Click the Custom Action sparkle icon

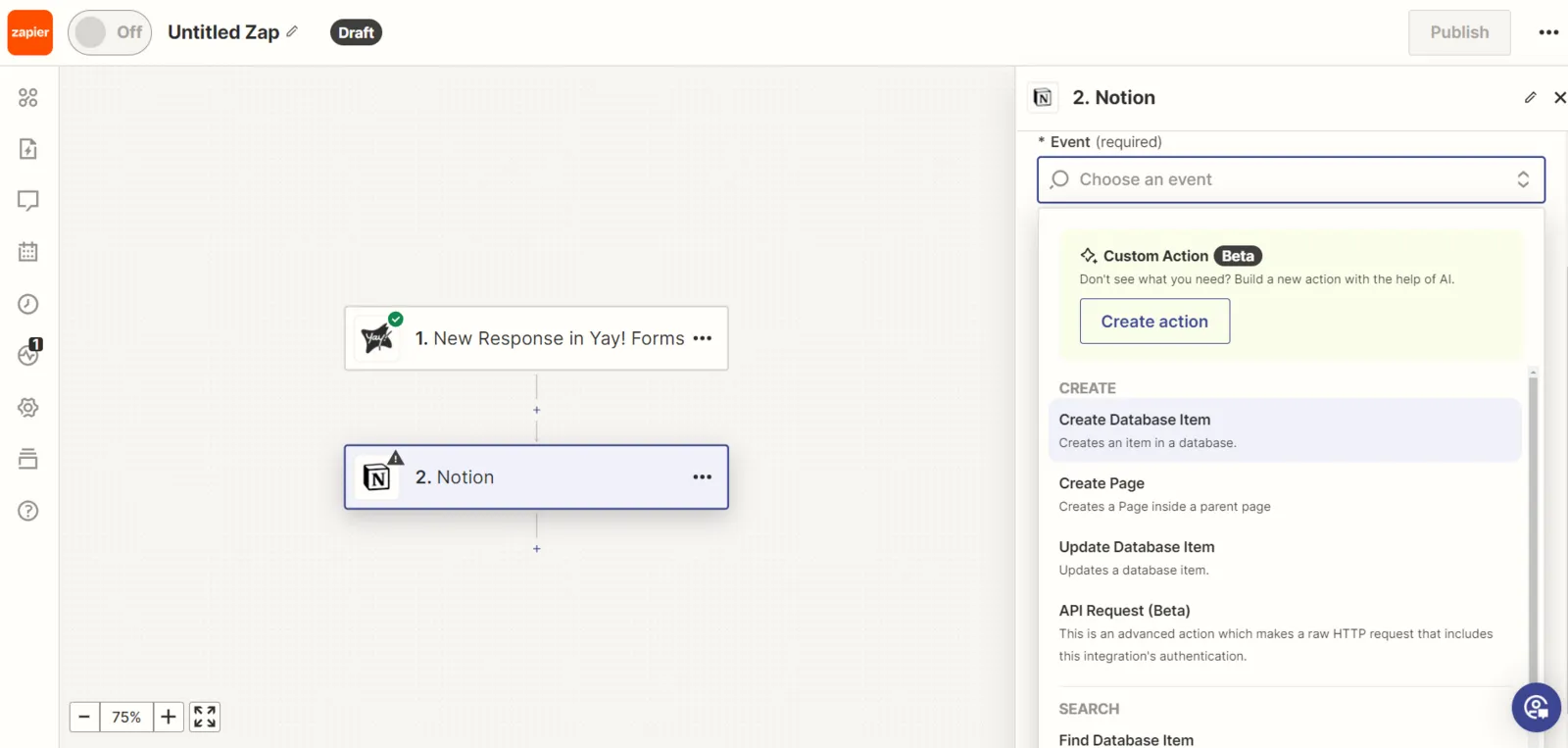tap(1089, 256)
